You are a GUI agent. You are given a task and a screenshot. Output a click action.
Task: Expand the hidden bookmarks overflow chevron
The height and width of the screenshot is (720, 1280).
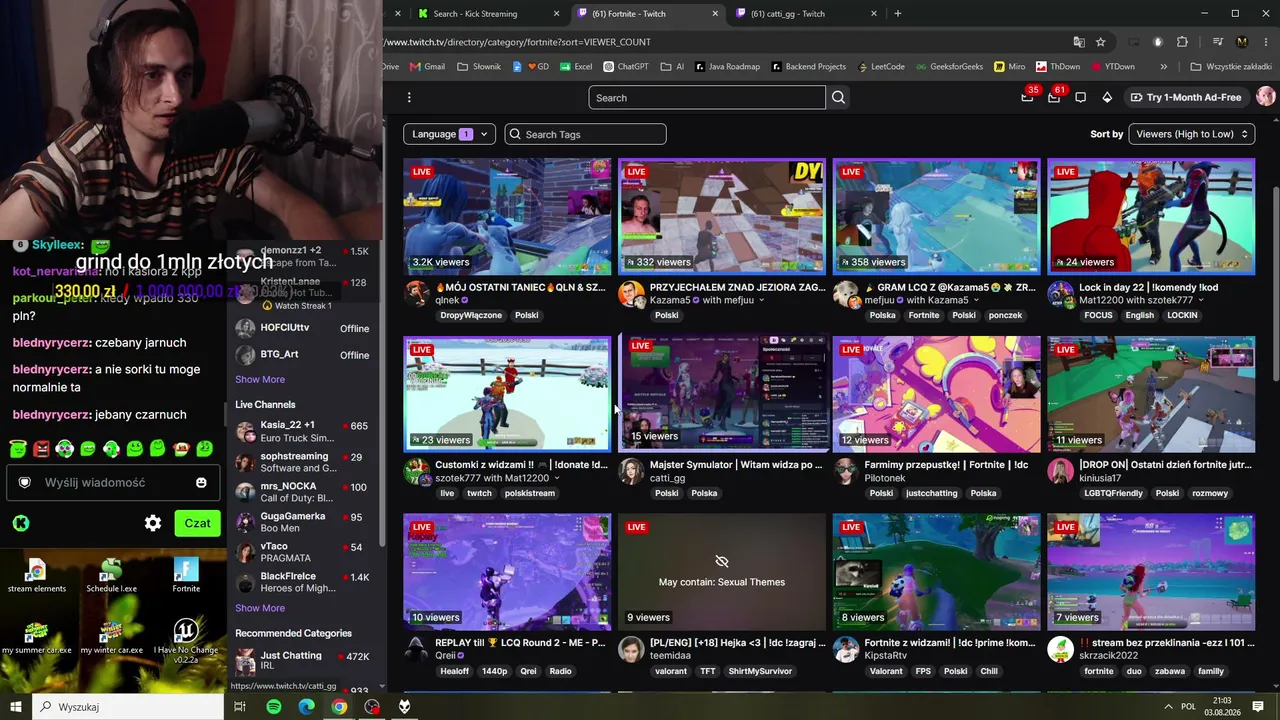click(x=1163, y=67)
